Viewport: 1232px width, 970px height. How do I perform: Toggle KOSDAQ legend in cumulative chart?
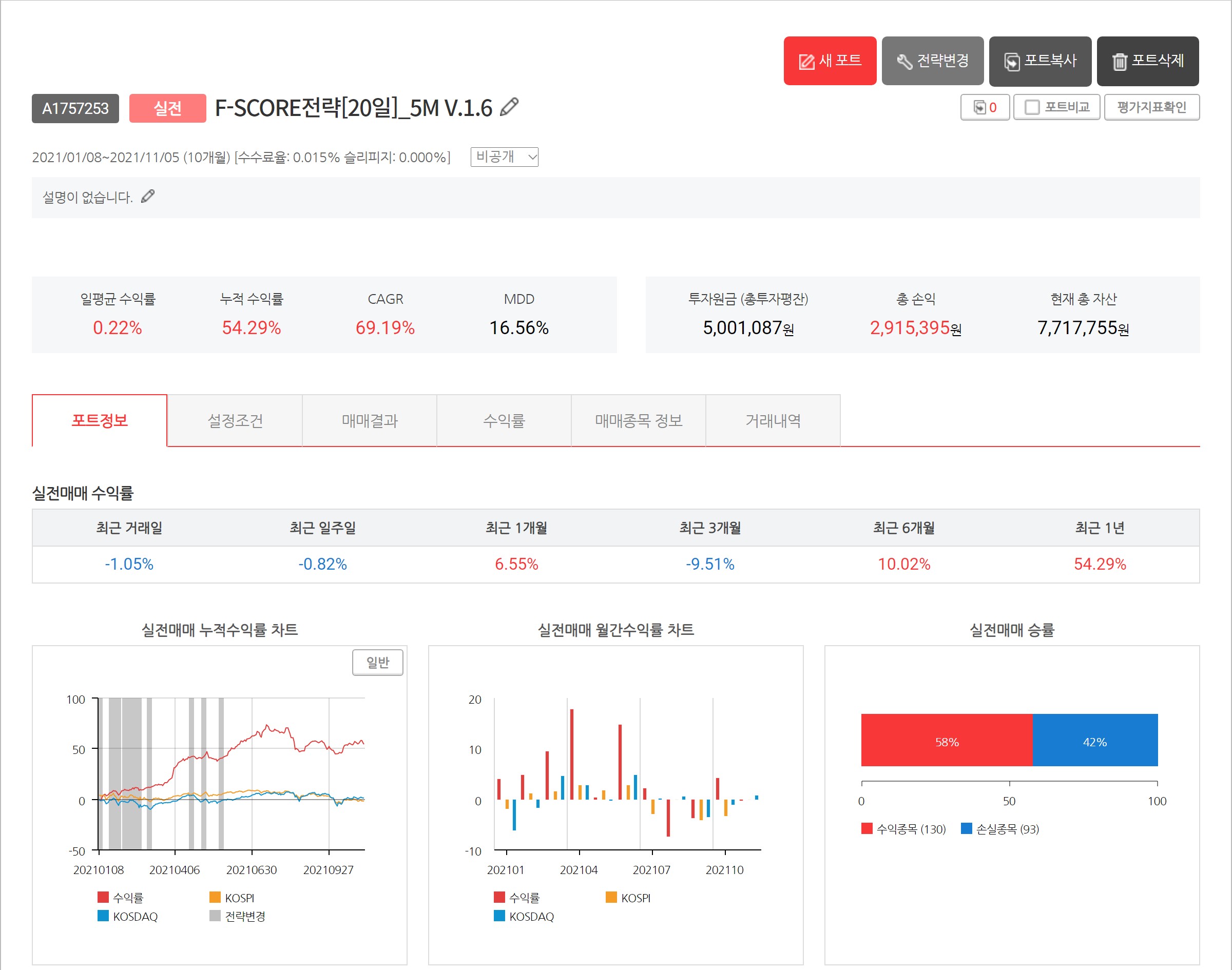click(x=128, y=916)
